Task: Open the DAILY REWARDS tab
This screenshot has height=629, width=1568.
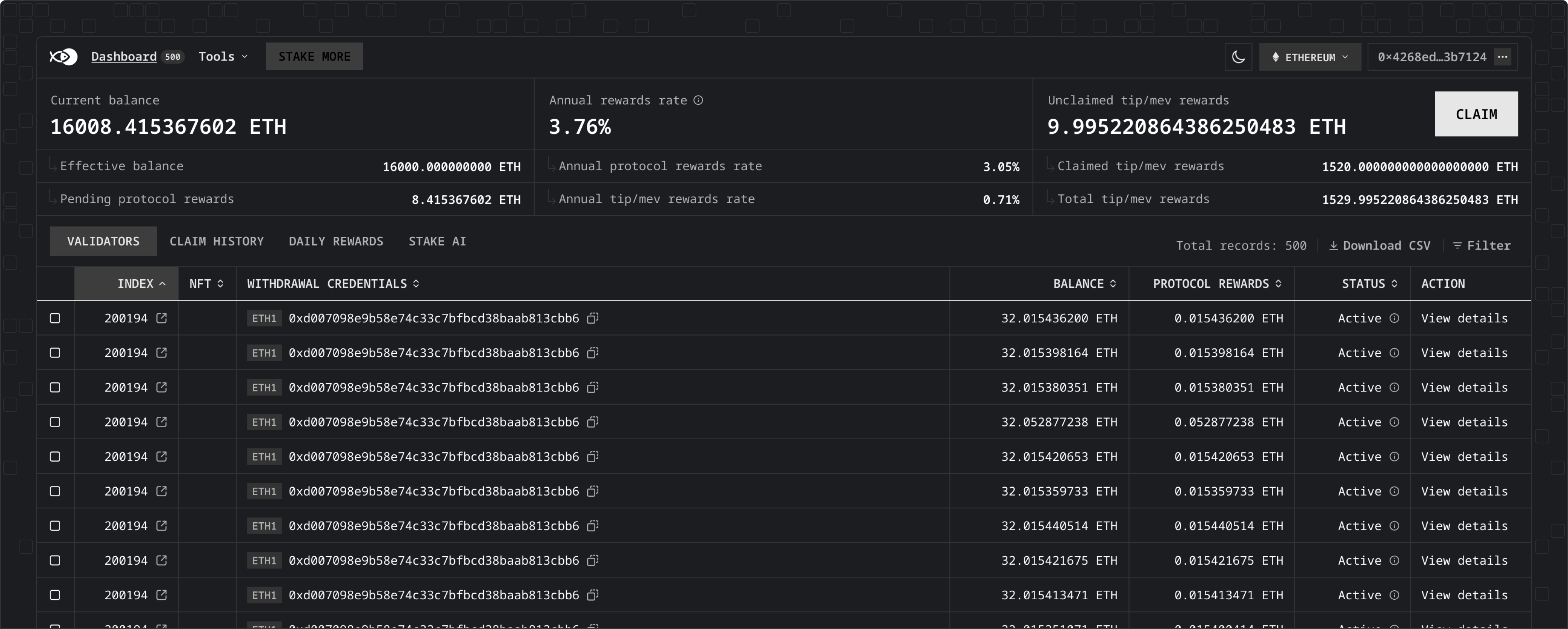Action: coord(336,241)
